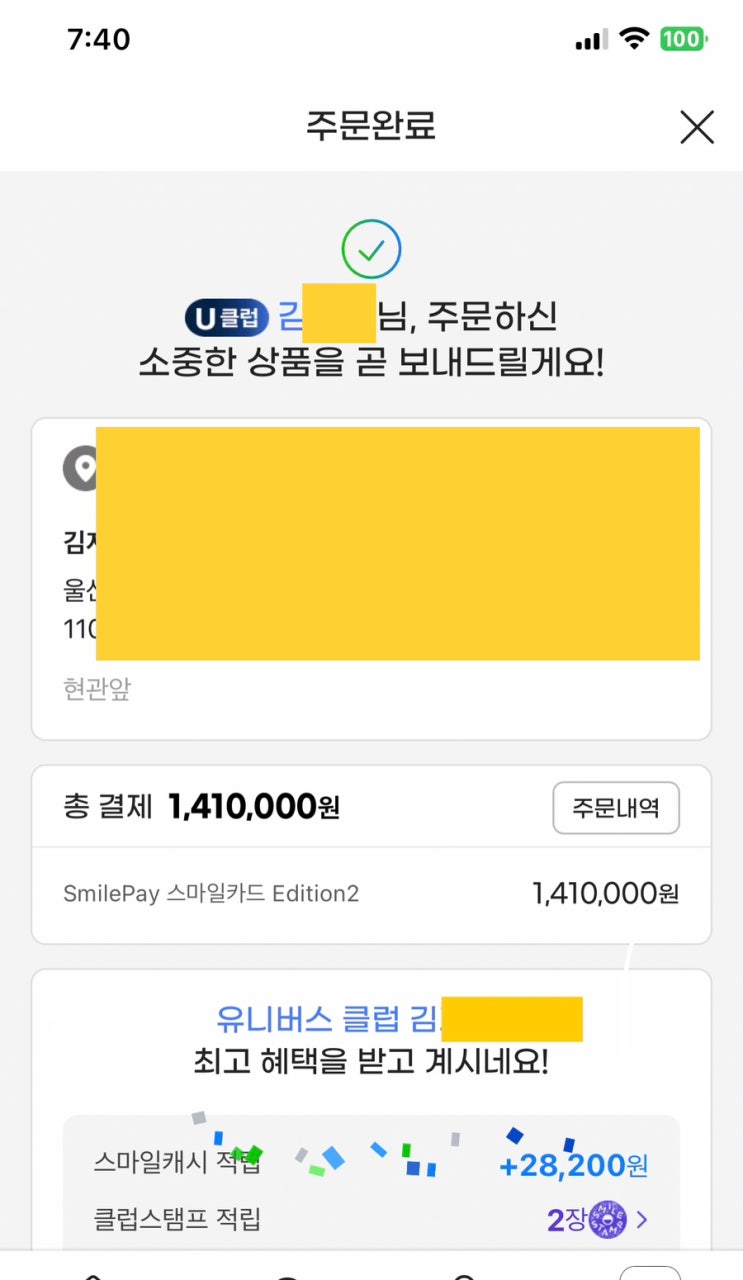Tap the 스마일캐시 적립 label

coord(177,1162)
